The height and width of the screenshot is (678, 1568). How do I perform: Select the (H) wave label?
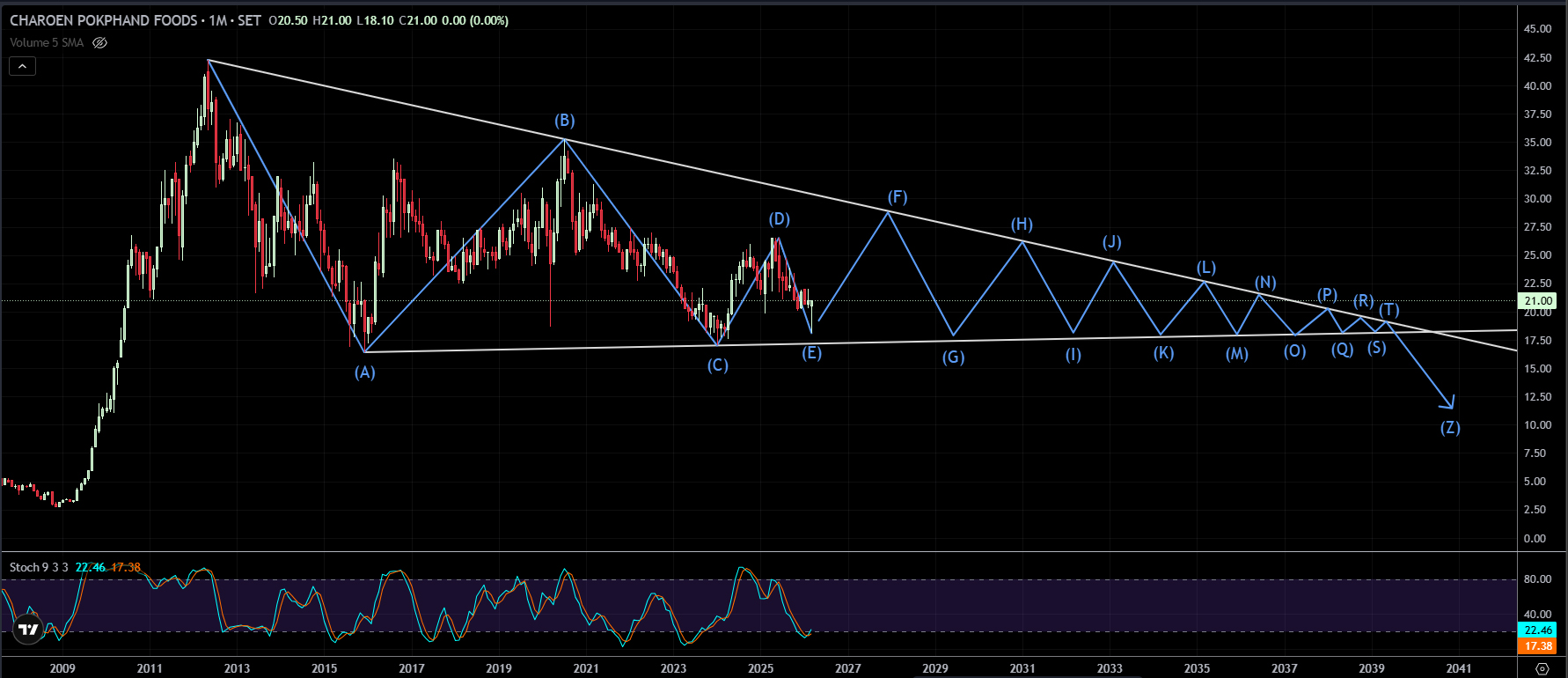click(x=1022, y=225)
